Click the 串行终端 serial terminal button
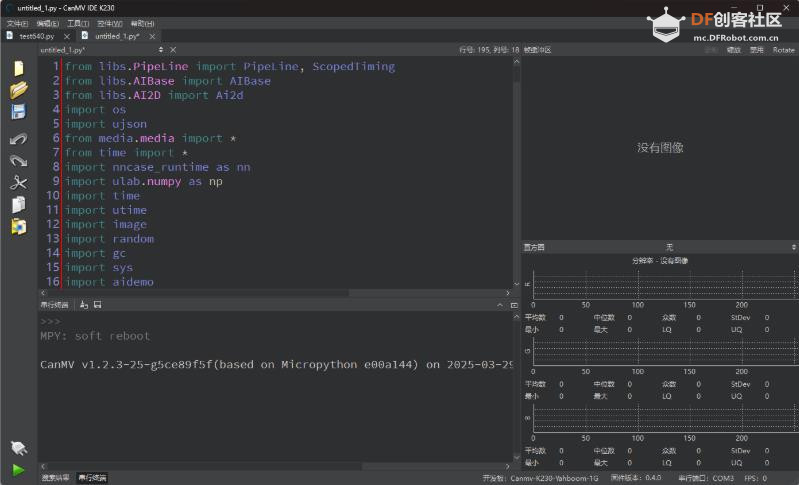The height and width of the screenshot is (485, 799). tap(93, 478)
